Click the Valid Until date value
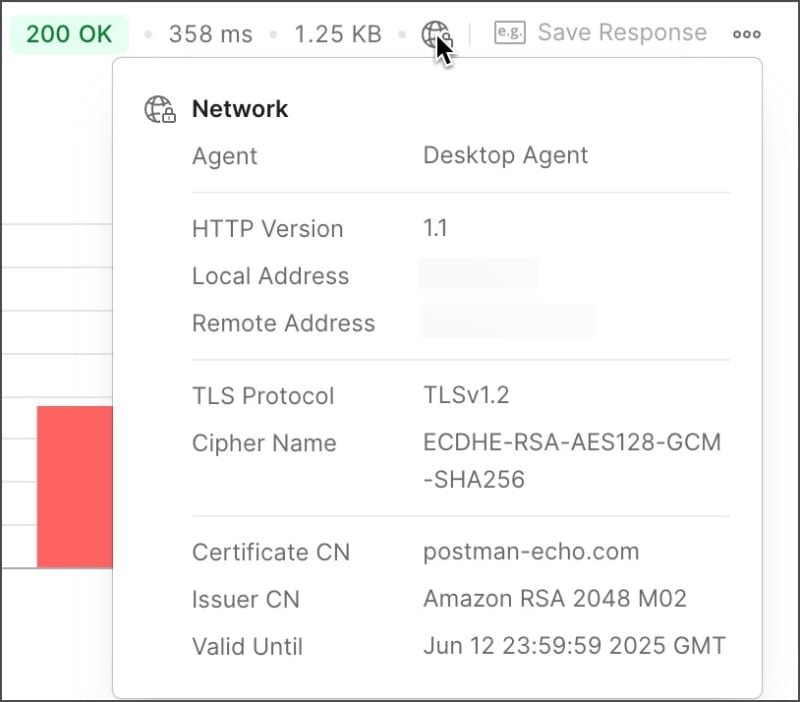 (574, 645)
